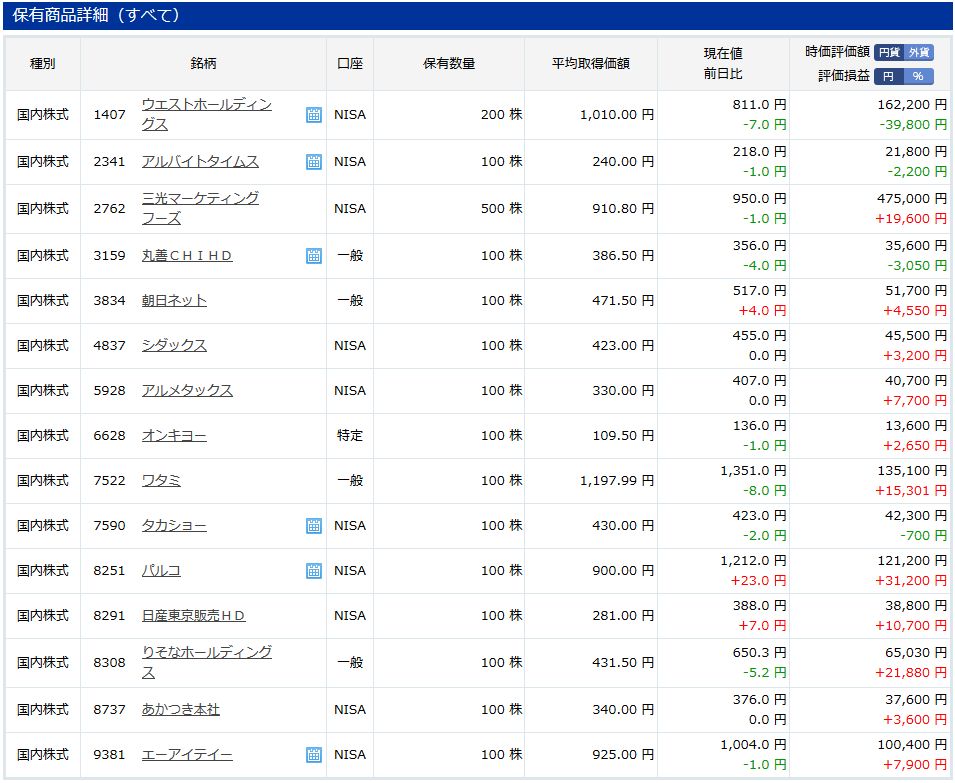Open calendar icon for アルバイトタイムス row
Screen dimensions: 955x783
pyautogui.click(x=314, y=161)
